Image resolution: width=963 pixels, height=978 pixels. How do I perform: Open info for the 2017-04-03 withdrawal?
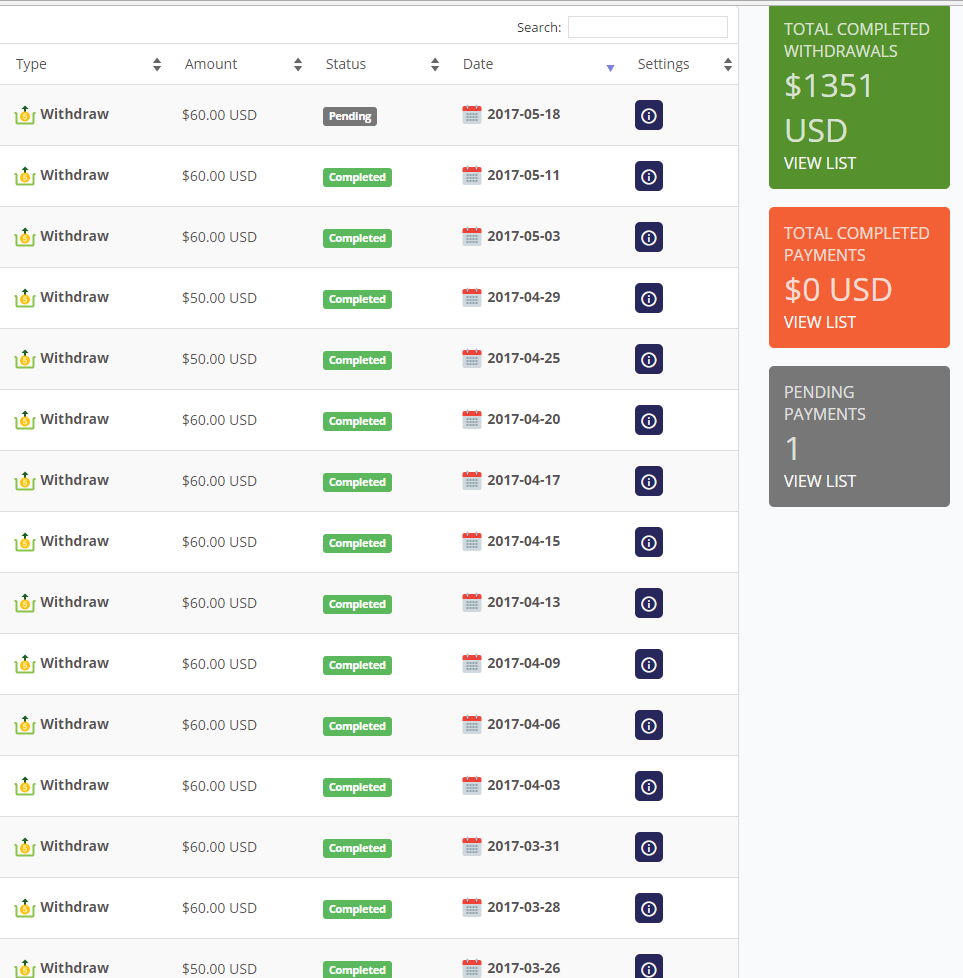(x=649, y=787)
